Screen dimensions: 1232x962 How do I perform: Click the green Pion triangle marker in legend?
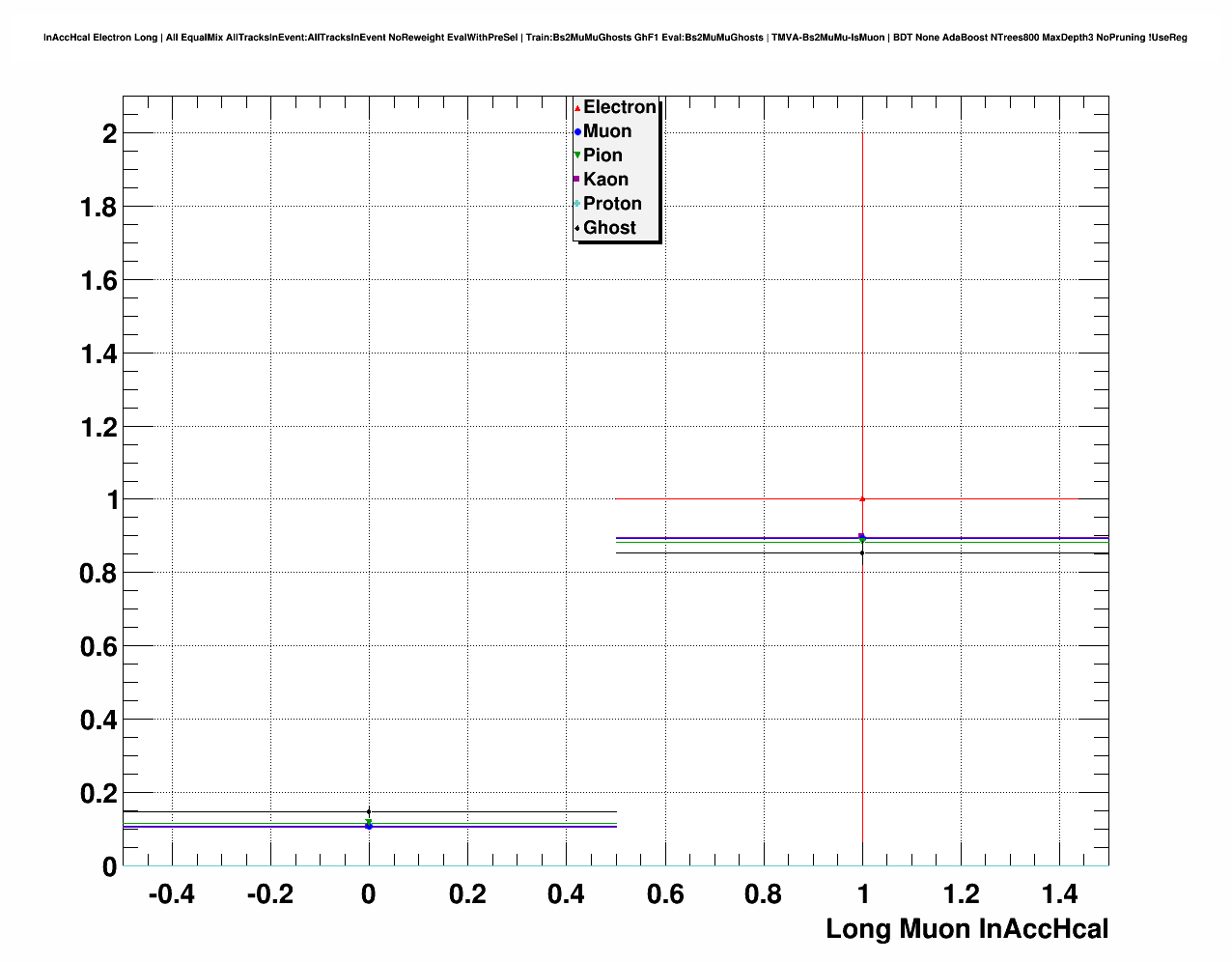577,156
